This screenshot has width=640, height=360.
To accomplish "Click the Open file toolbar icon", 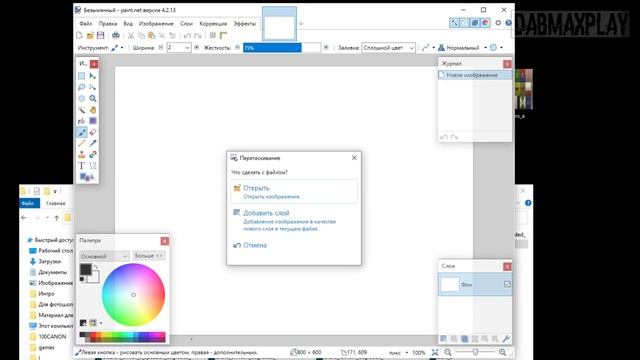I will click(90, 36).
